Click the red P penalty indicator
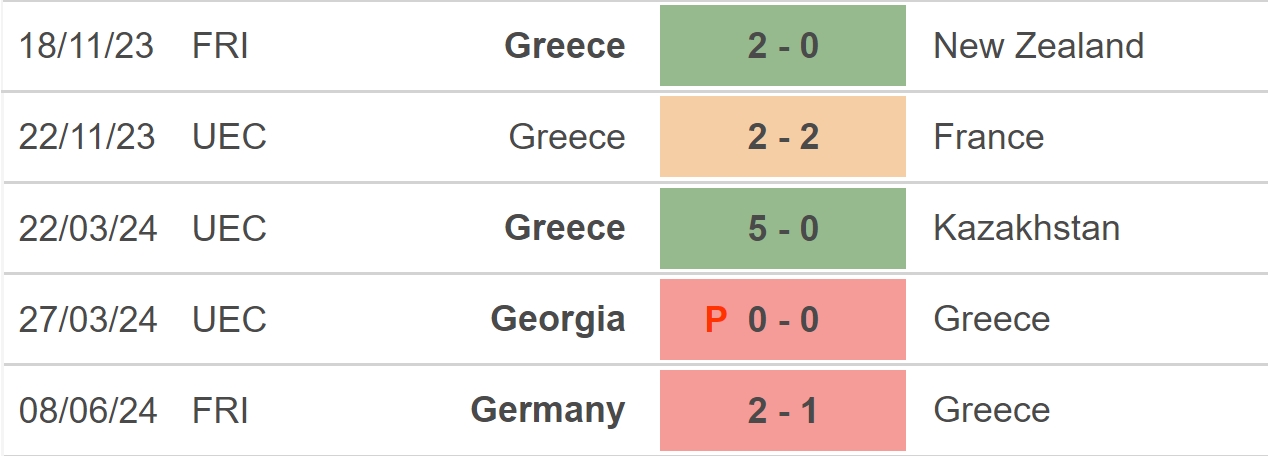 tap(716, 320)
